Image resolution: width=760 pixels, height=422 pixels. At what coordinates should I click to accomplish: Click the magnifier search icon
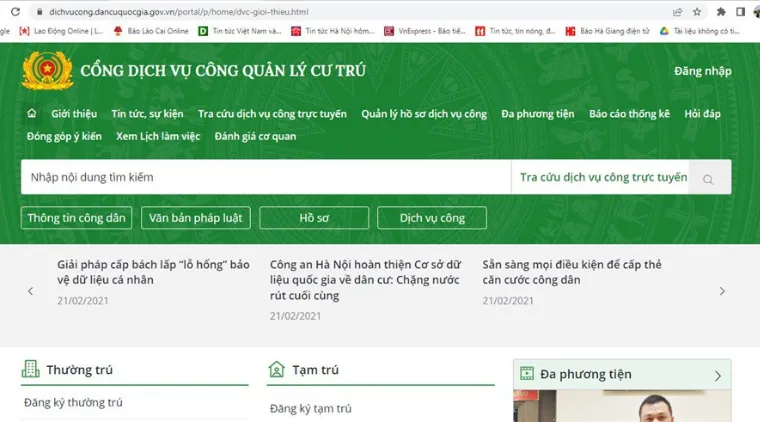[x=708, y=180]
